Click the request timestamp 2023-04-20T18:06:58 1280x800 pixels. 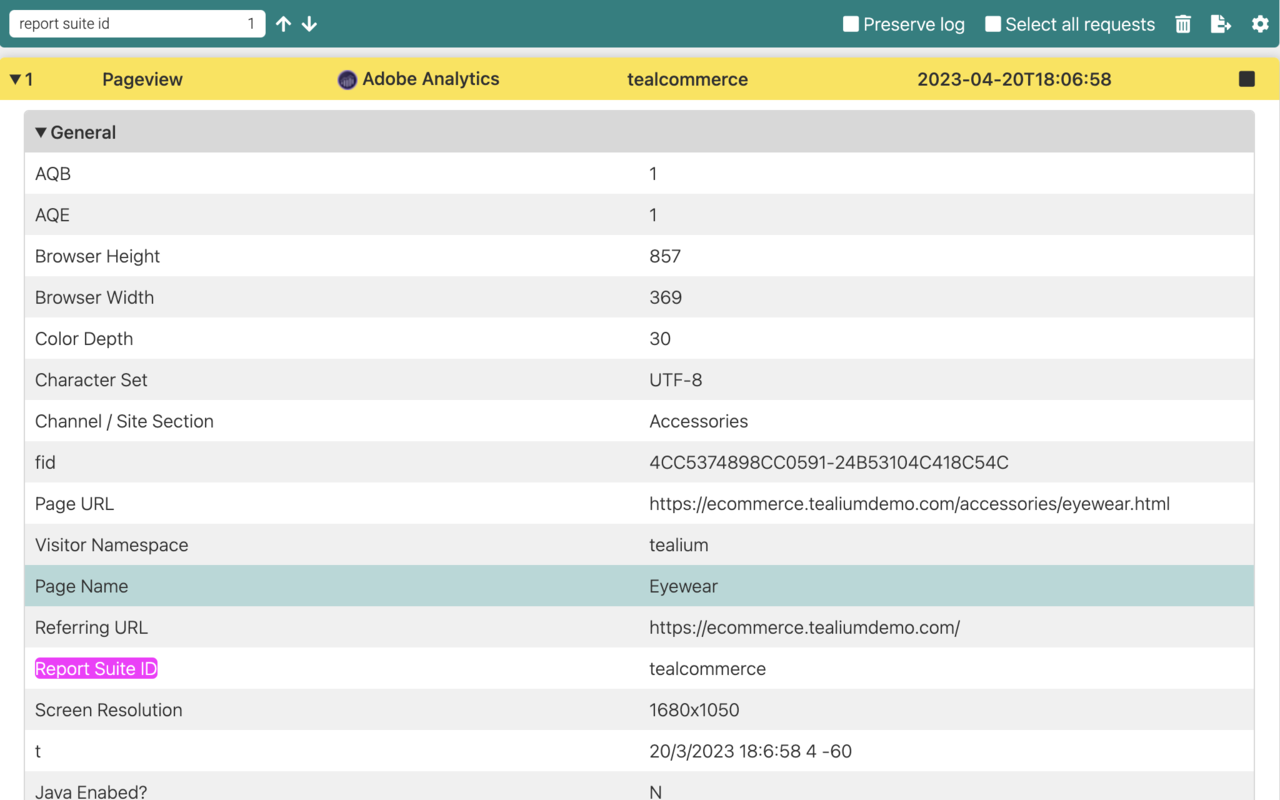[x=1014, y=80]
